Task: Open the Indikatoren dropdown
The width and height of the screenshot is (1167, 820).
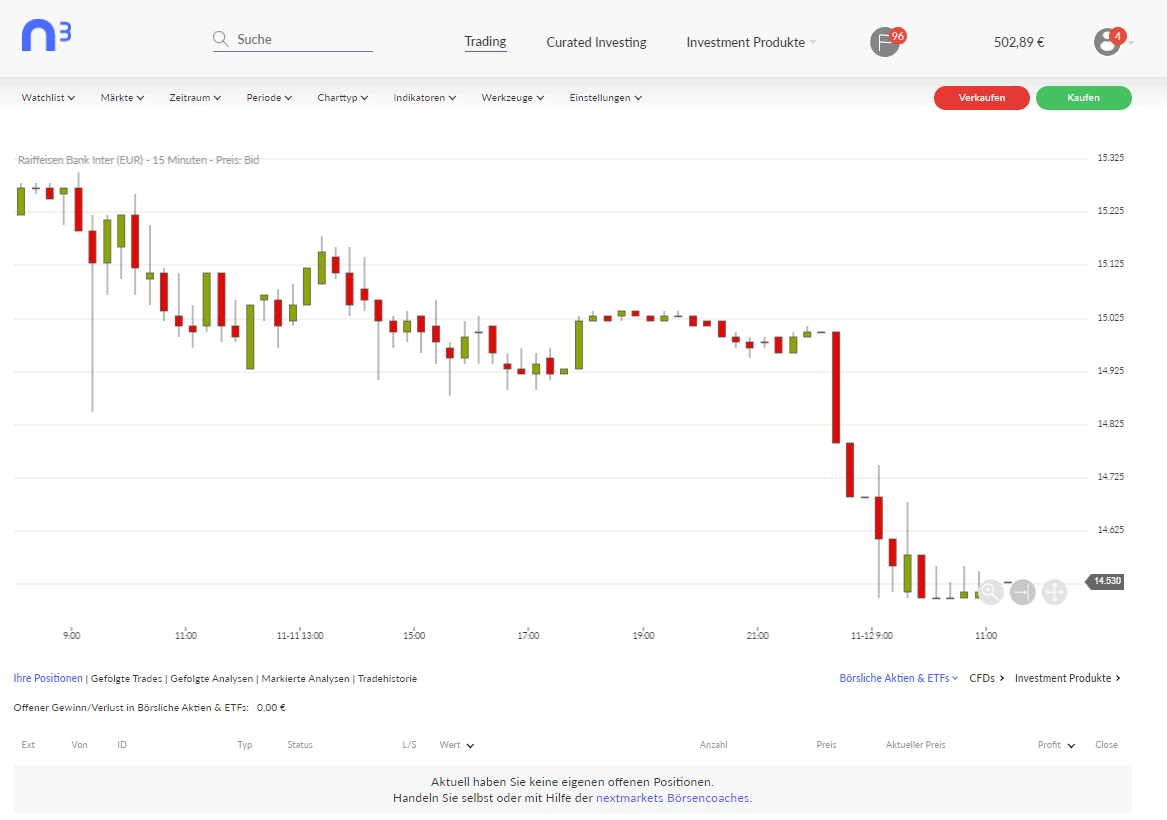Action: pos(424,97)
